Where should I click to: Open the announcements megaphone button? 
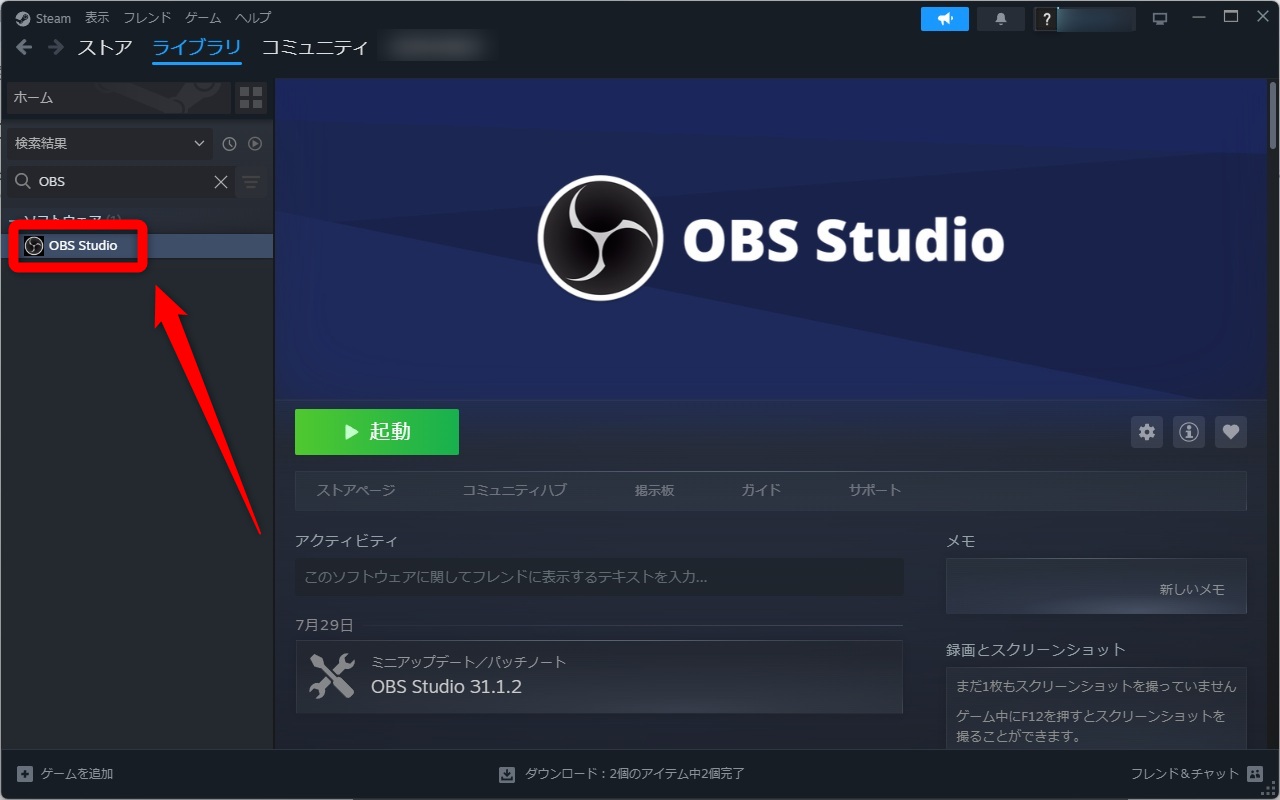(944, 19)
